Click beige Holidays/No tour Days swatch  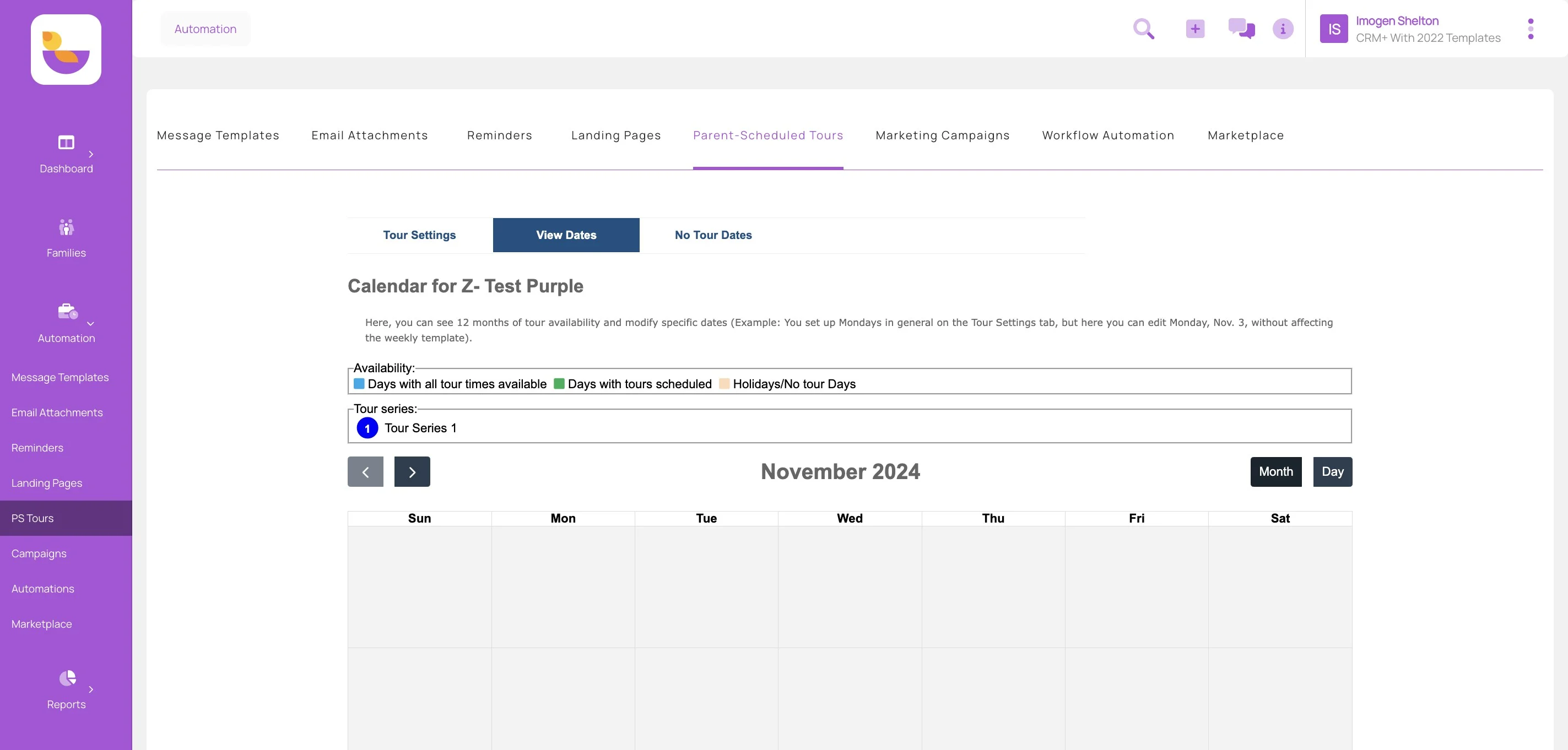(x=724, y=384)
